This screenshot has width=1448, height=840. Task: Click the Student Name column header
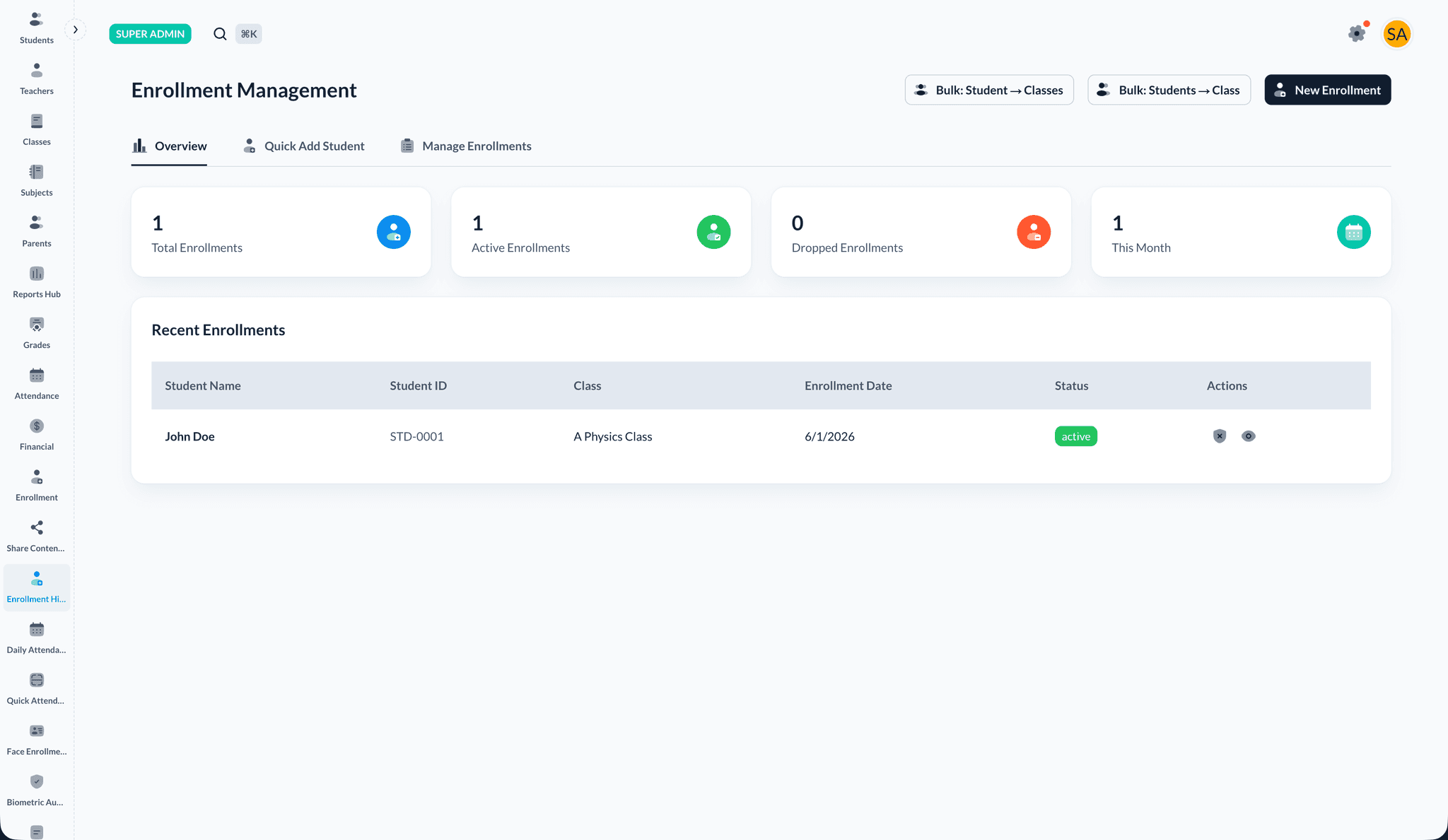point(203,386)
